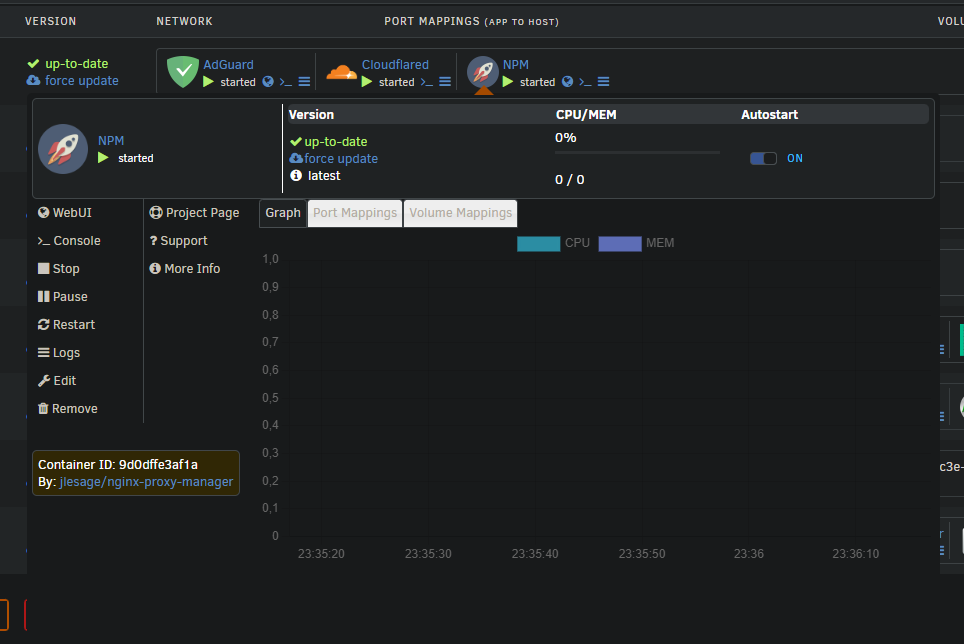This screenshot has height=644, width=964.
Task: Click up-to-date status in detail panel
Action: [x=329, y=141]
